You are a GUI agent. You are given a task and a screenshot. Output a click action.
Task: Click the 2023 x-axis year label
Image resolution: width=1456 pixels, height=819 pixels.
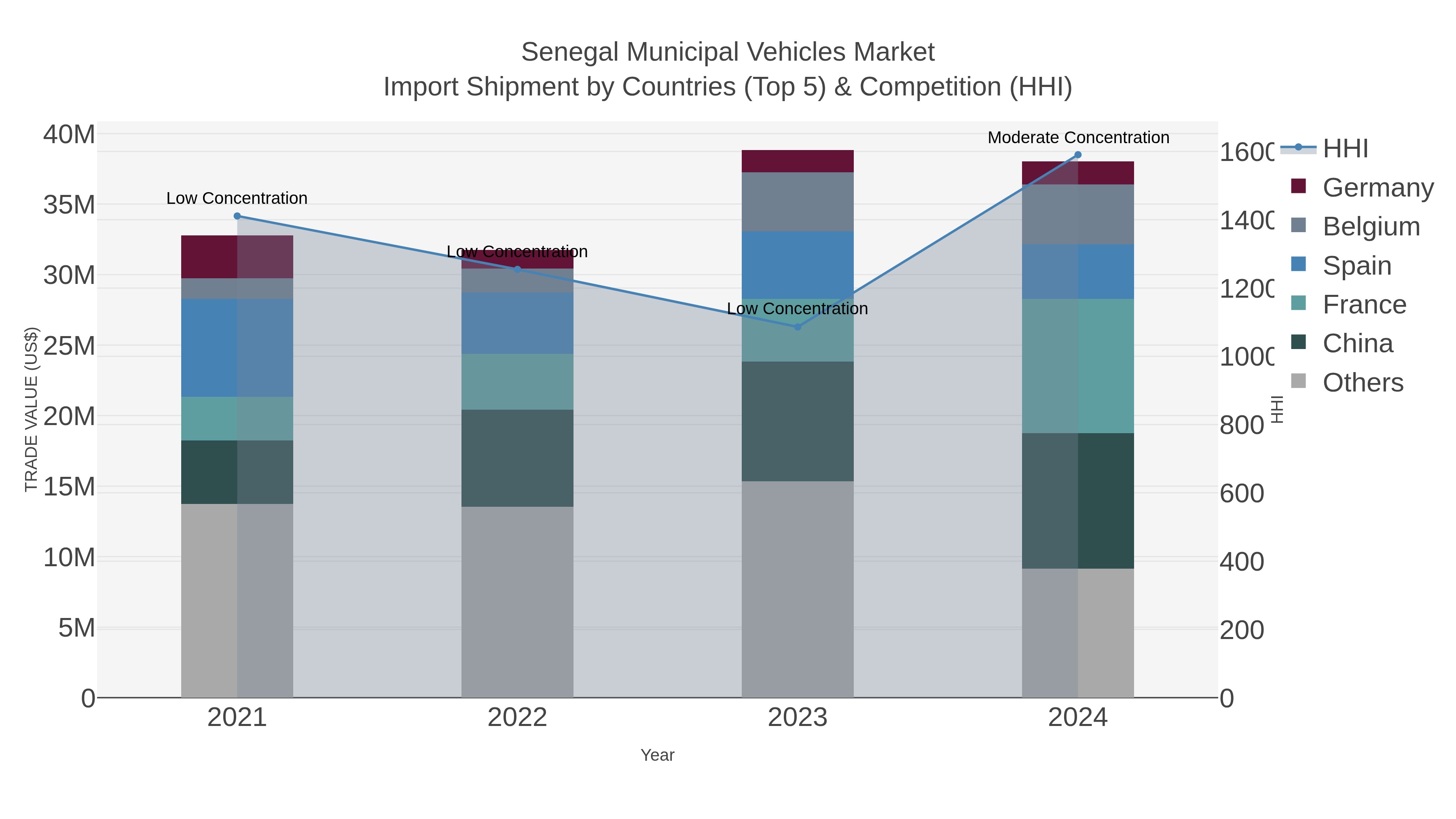click(x=798, y=718)
